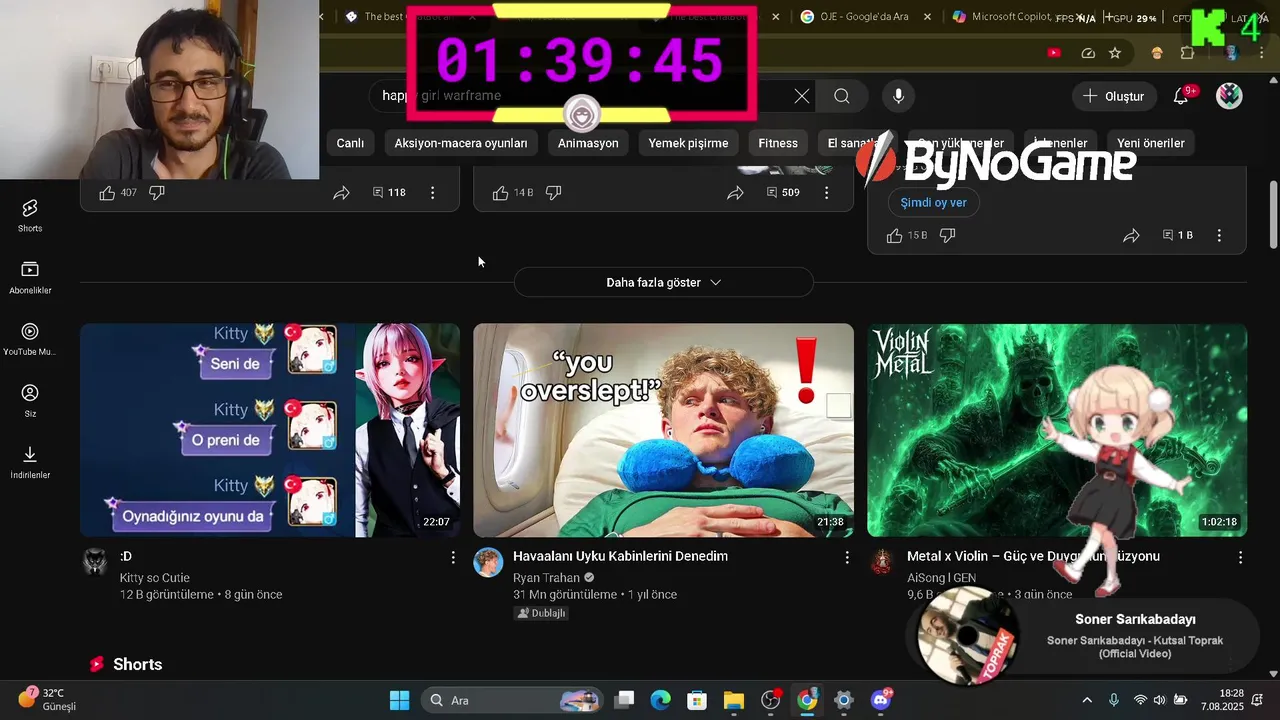This screenshot has width=1280, height=720.
Task: Open more options beside 509 comments
Action: coord(826,193)
